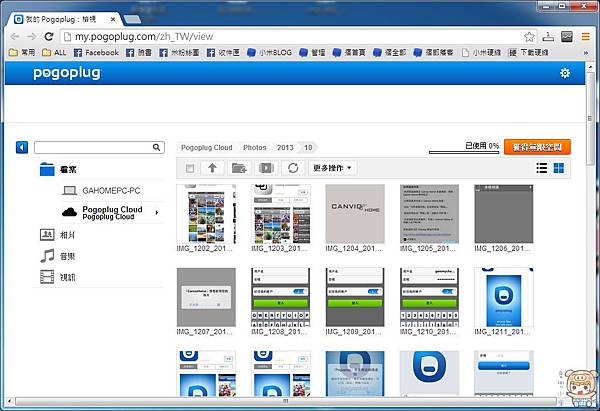This screenshot has height=411, width=600.
Task: Expand Pogoplug Cloud arrow in sidebar
Action: pyautogui.click(x=157, y=213)
